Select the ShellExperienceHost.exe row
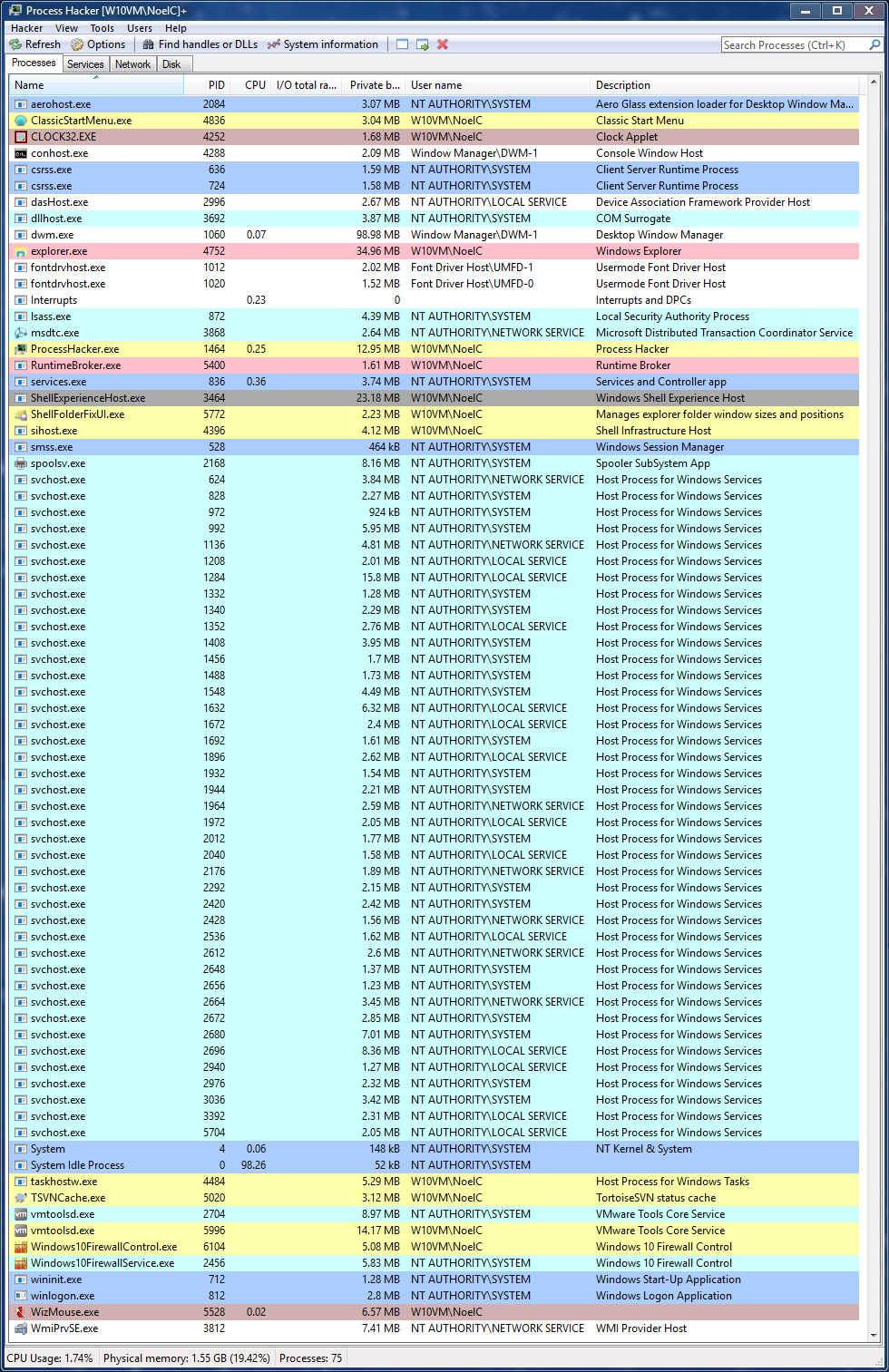 (435, 398)
